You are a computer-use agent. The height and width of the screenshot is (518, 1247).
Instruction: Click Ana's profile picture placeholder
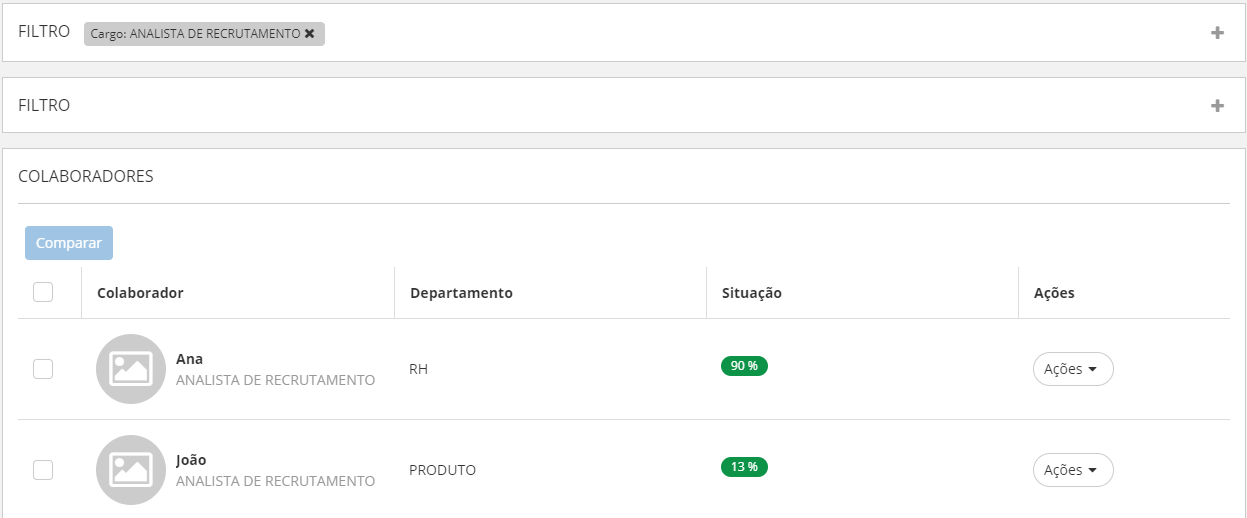pos(130,369)
